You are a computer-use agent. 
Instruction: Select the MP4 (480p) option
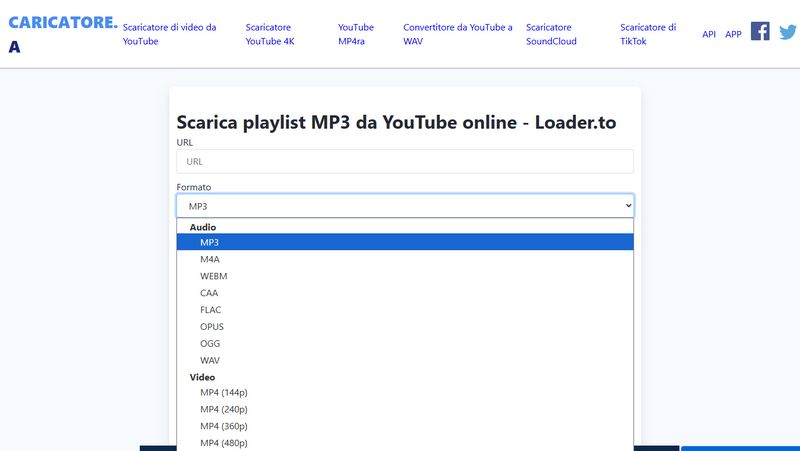(405, 443)
